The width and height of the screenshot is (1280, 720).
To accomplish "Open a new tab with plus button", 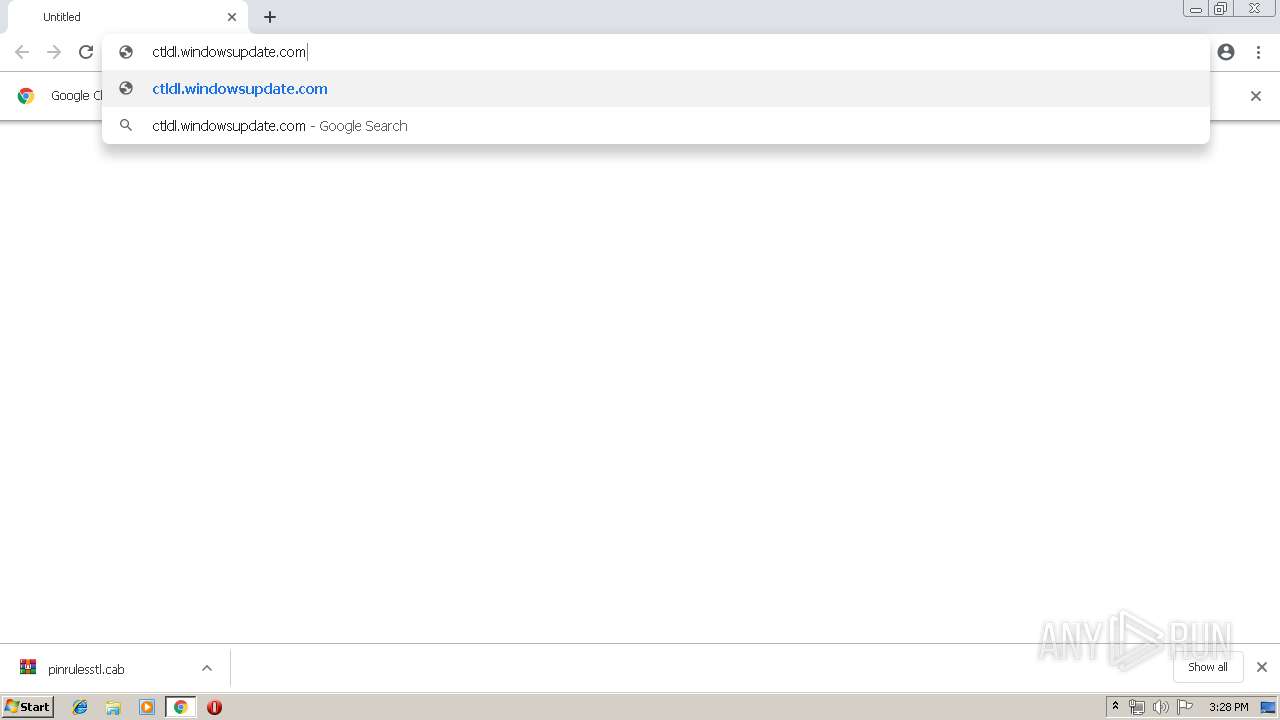I will click(270, 17).
